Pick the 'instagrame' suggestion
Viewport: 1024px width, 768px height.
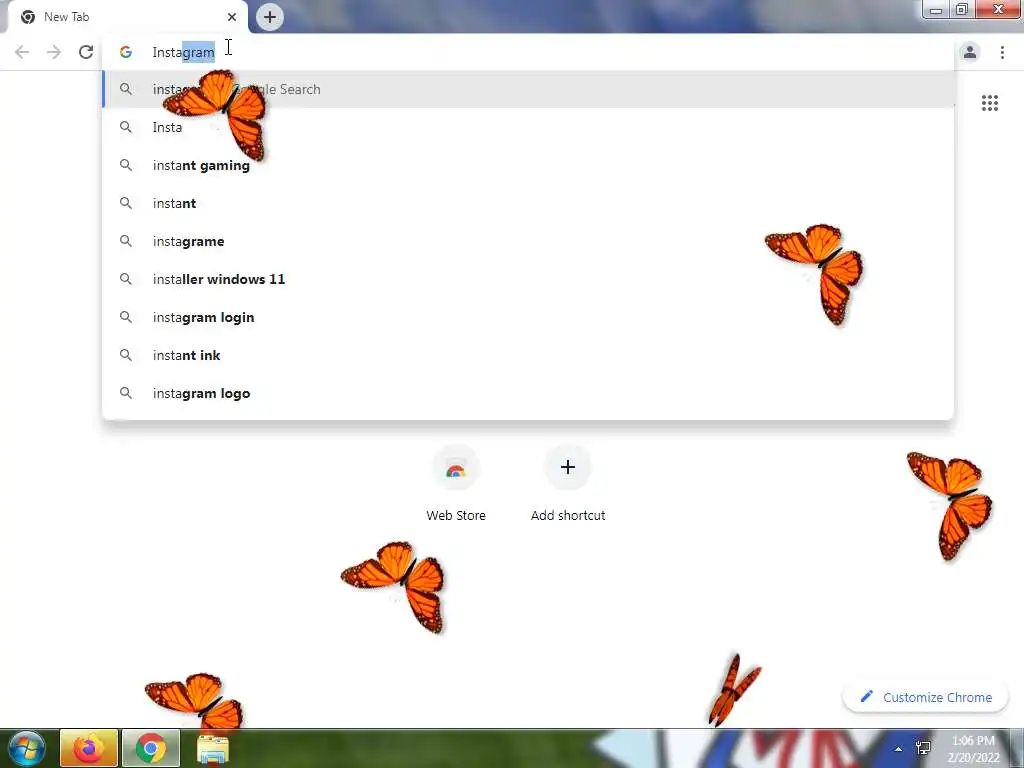pos(528,241)
